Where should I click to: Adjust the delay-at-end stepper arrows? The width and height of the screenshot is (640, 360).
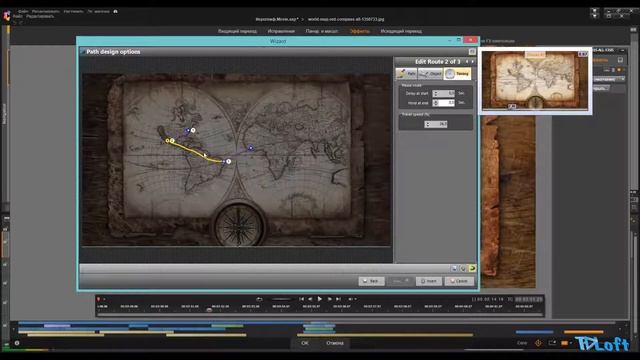436,103
